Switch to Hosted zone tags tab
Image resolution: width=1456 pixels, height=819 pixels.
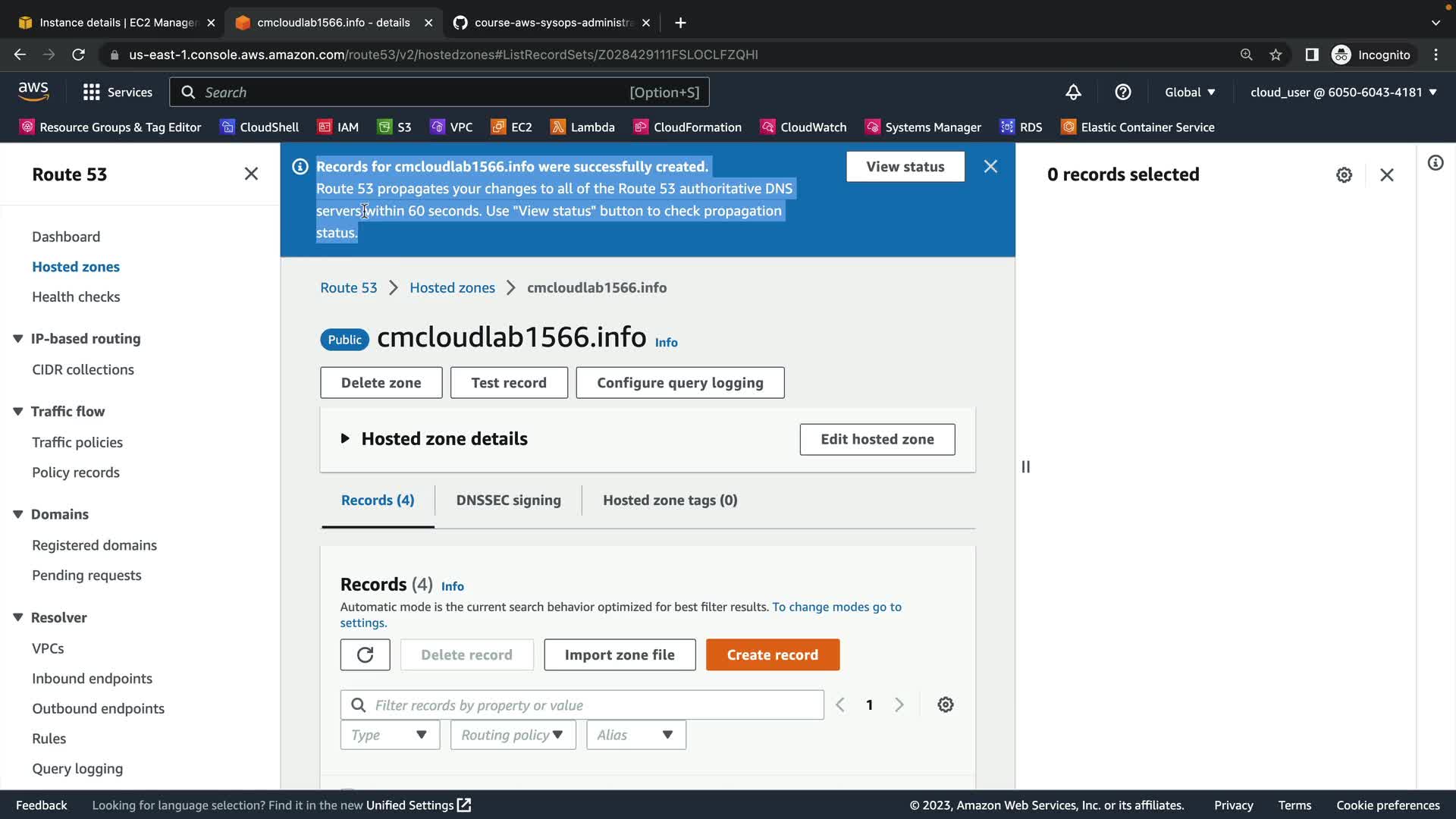point(670,500)
